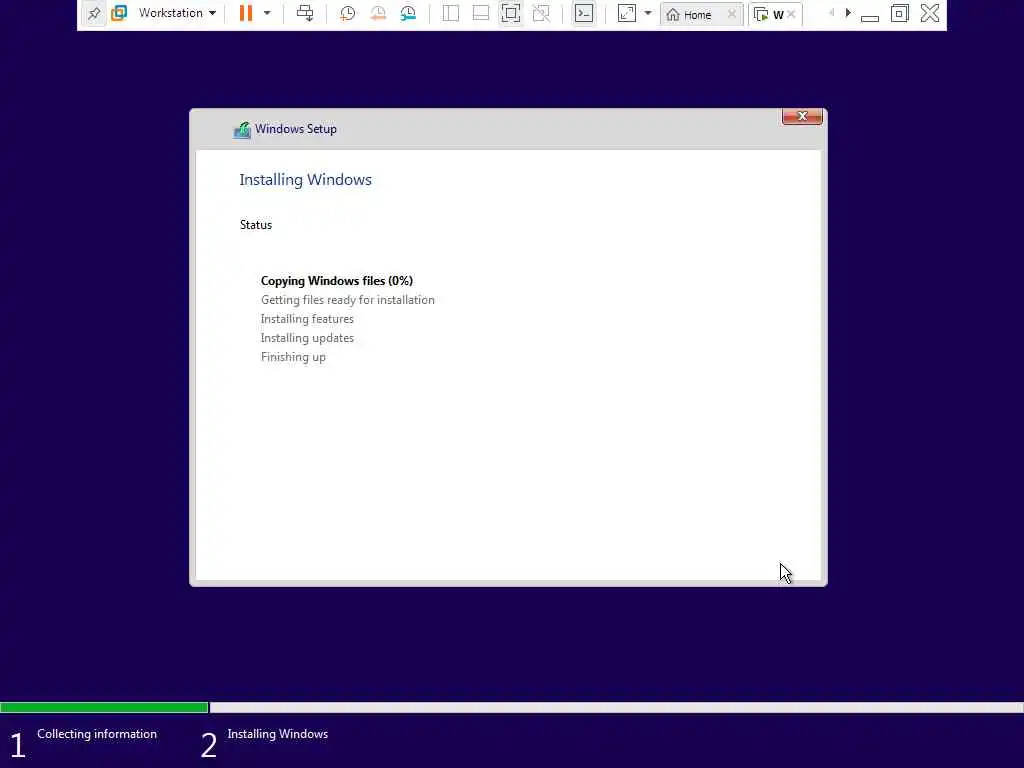Expand the stretch display options arrow

point(648,13)
